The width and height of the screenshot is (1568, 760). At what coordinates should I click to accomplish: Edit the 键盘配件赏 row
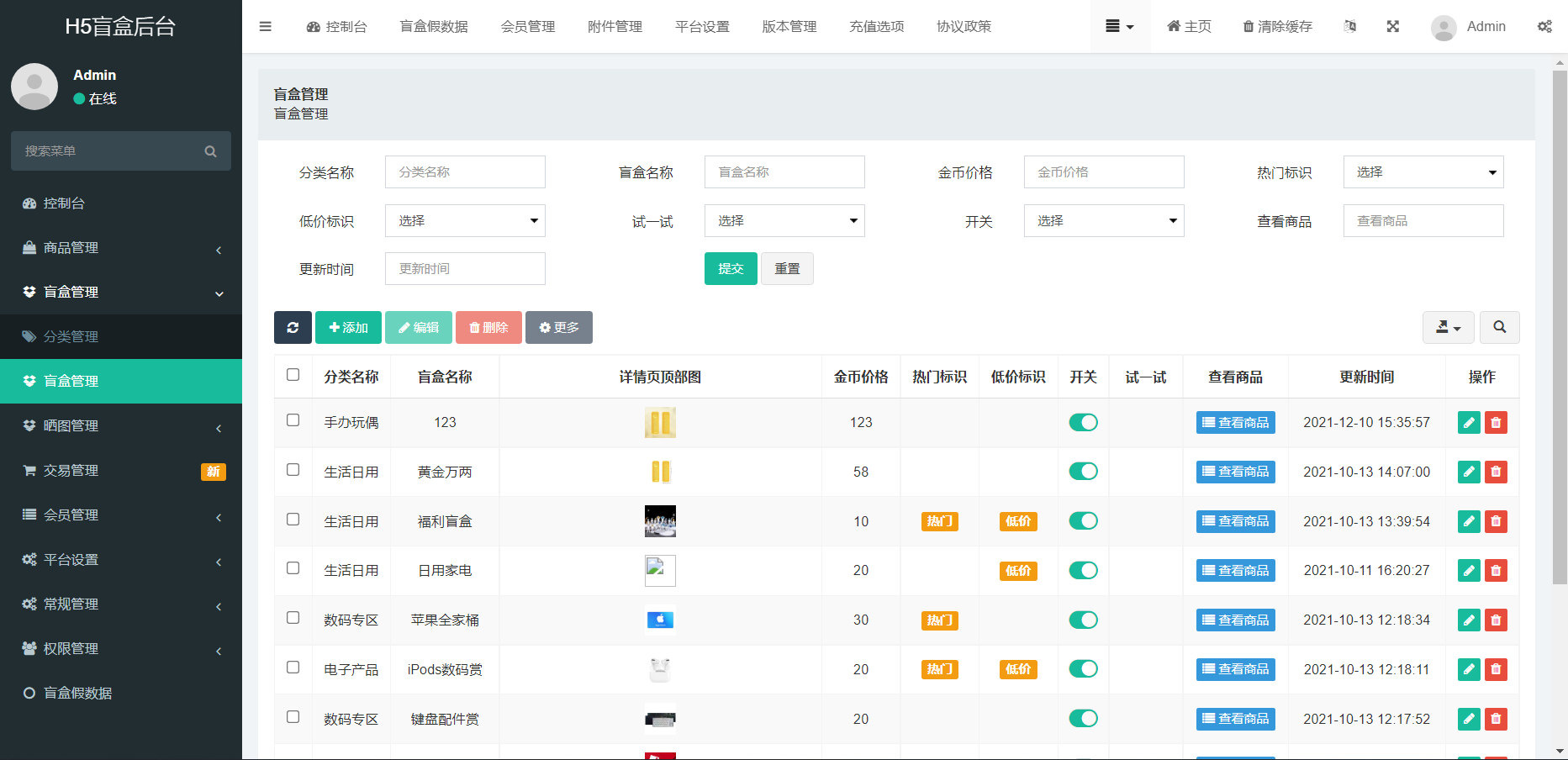tap(1469, 719)
